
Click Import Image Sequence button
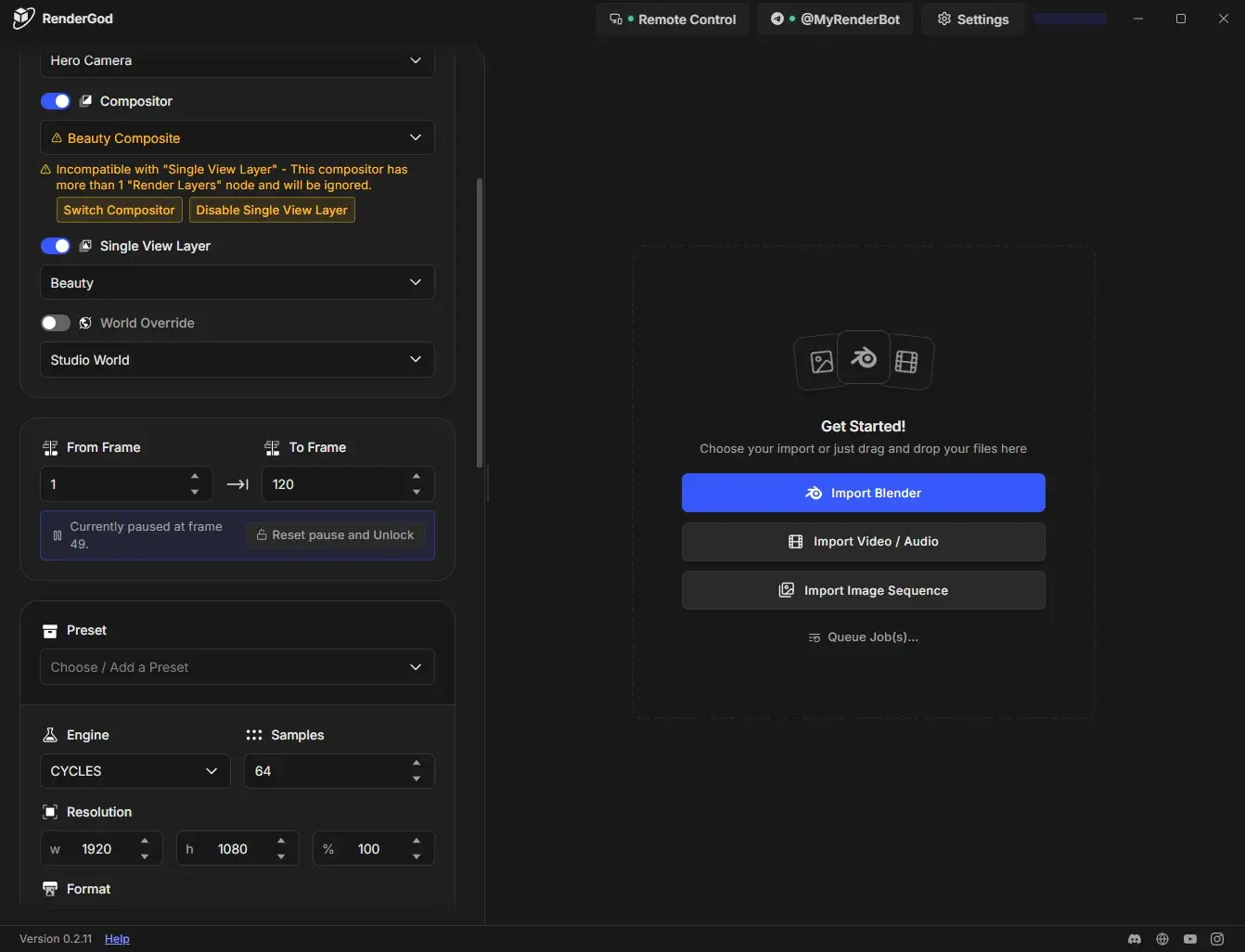(x=864, y=590)
